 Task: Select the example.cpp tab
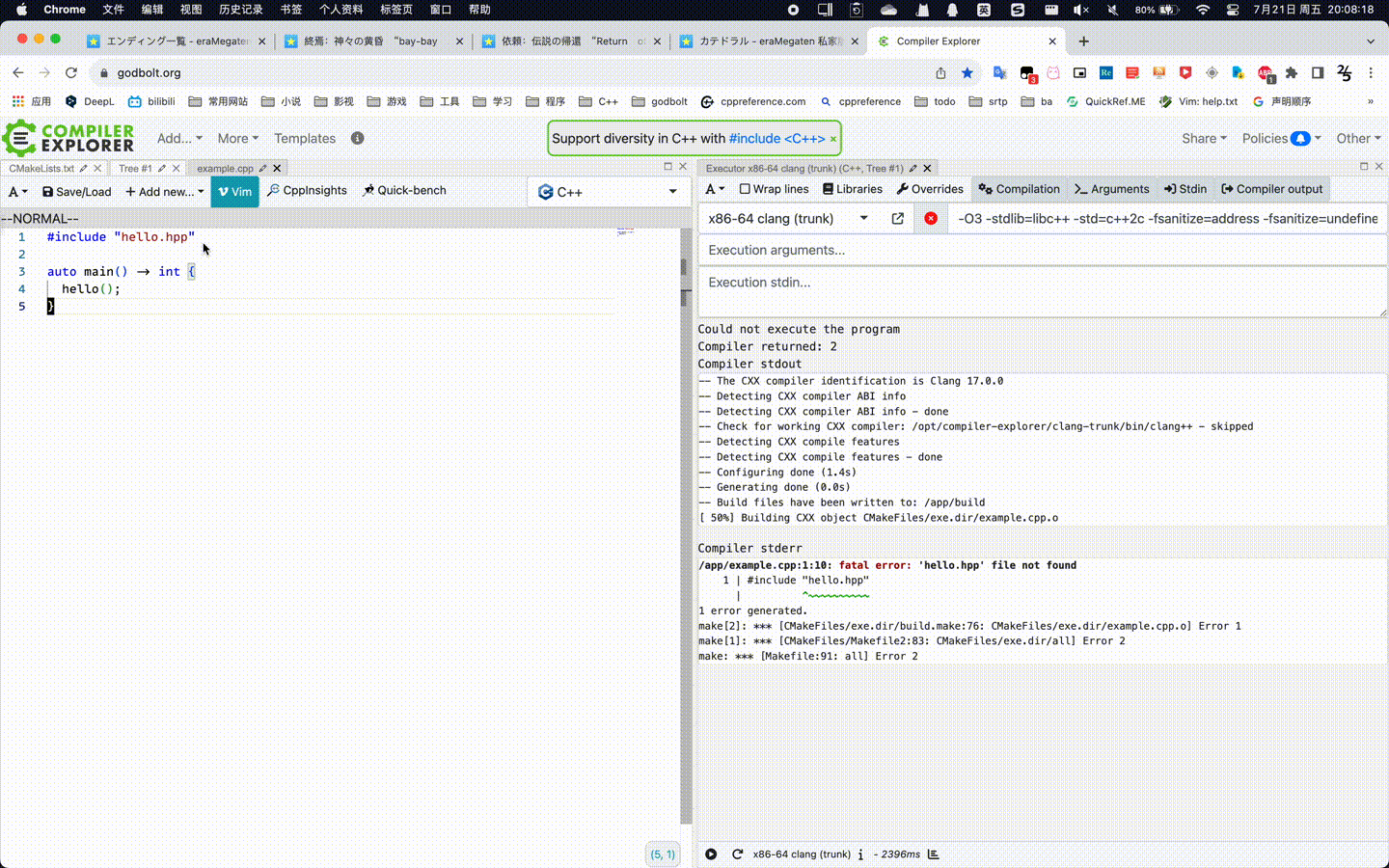click(x=225, y=168)
